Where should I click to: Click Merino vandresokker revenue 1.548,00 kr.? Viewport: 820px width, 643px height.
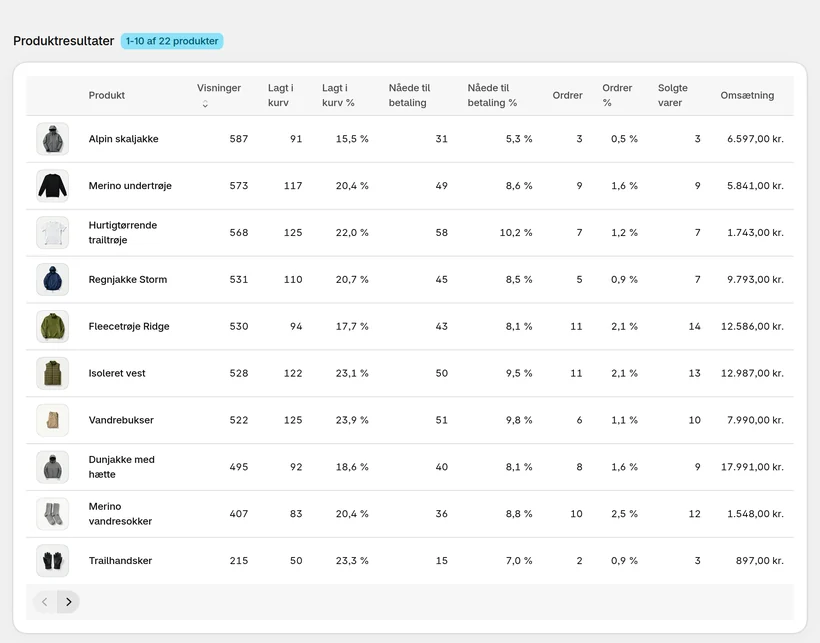pos(755,514)
